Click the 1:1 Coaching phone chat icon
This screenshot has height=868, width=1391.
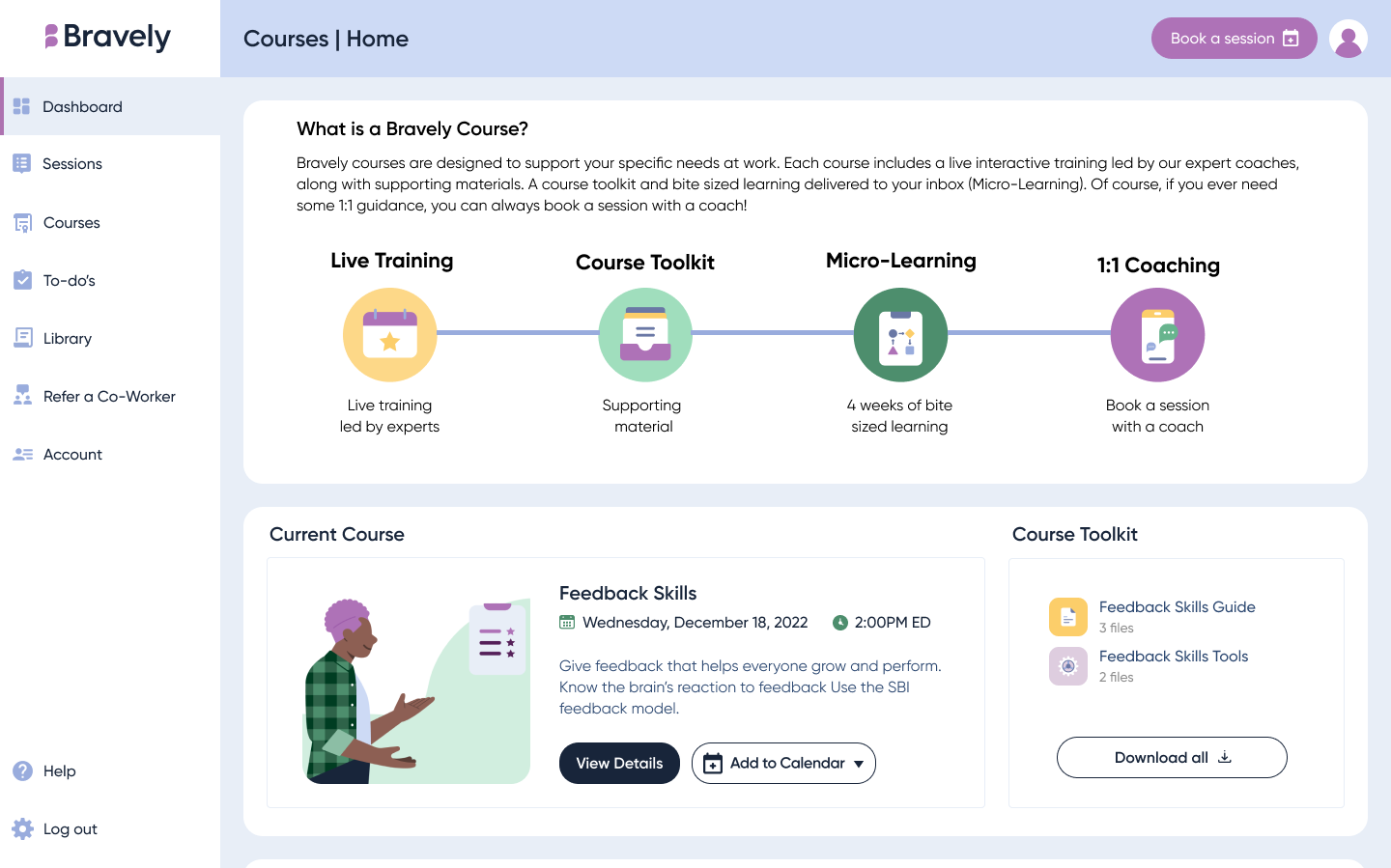coord(1157,335)
